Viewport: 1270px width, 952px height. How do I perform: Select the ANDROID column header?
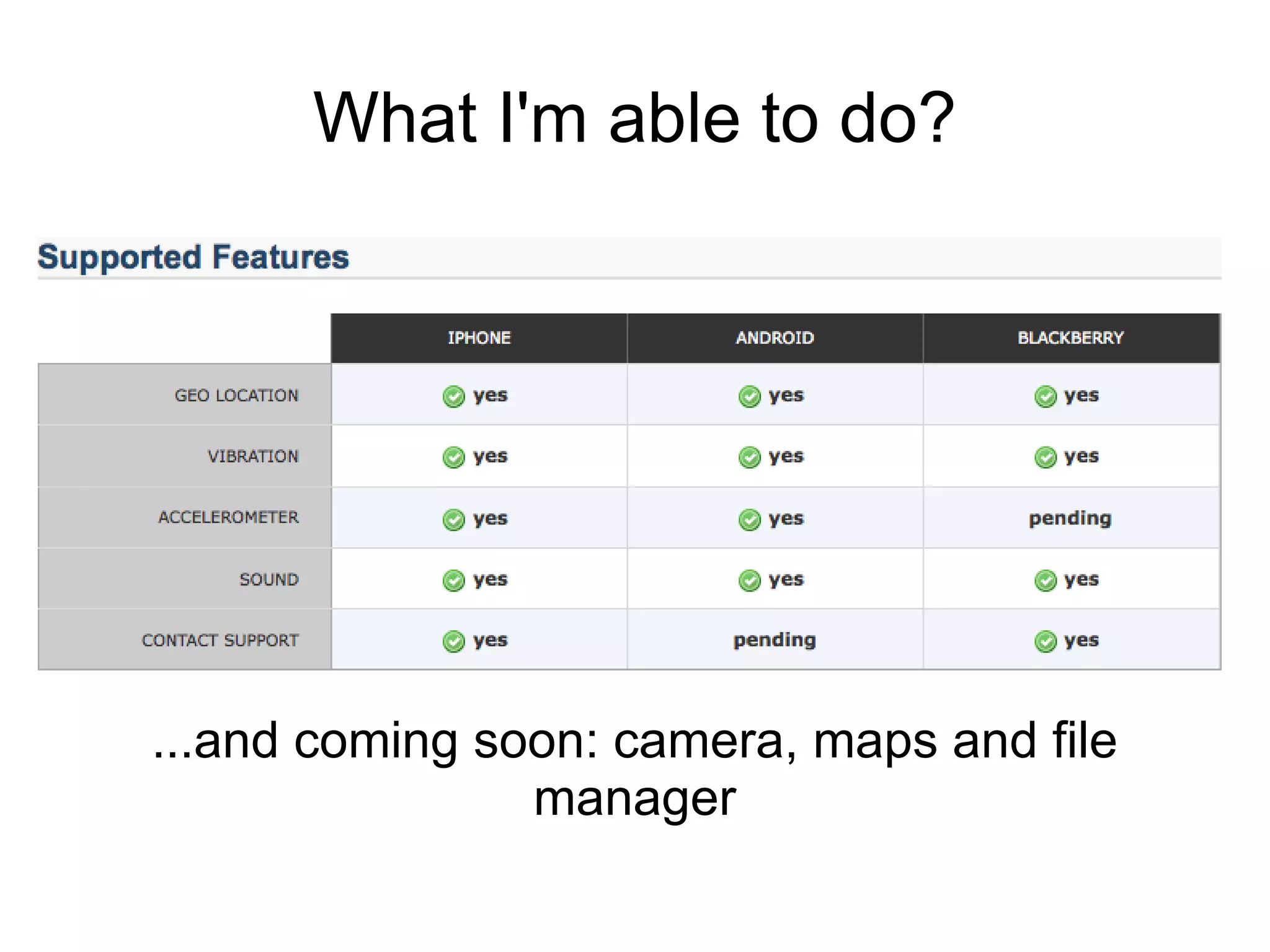[x=775, y=338]
